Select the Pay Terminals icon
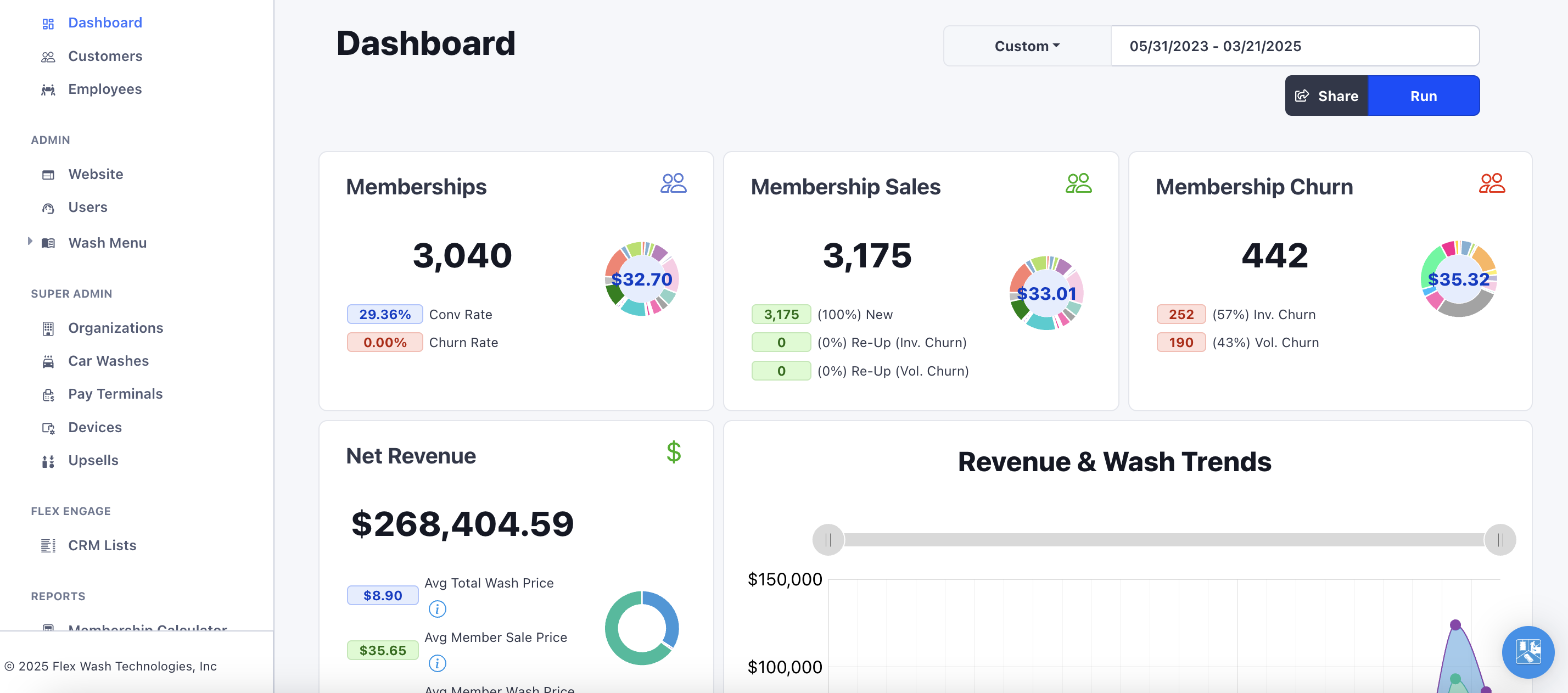This screenshot has width=1568, height=693. (48, 394)
